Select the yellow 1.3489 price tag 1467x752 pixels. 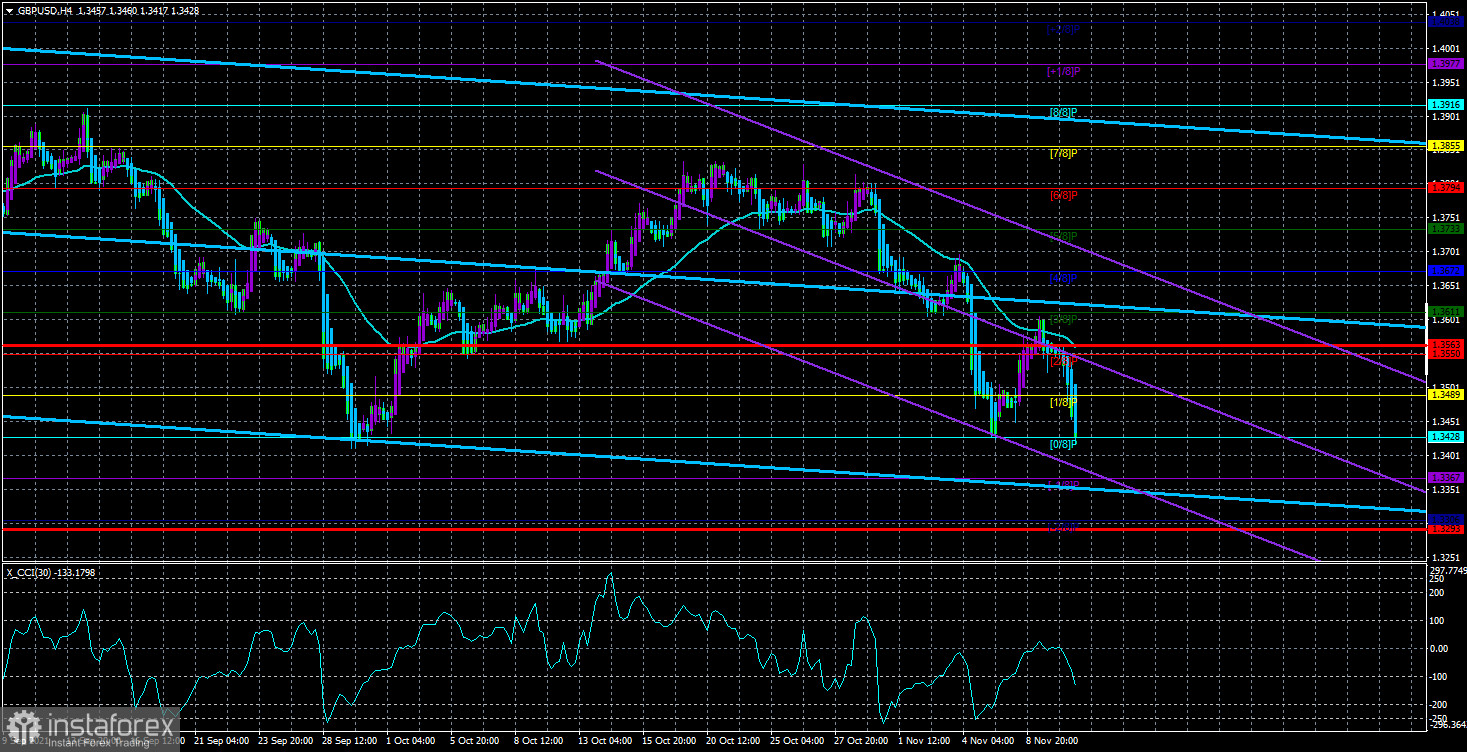pos(1447,395)
